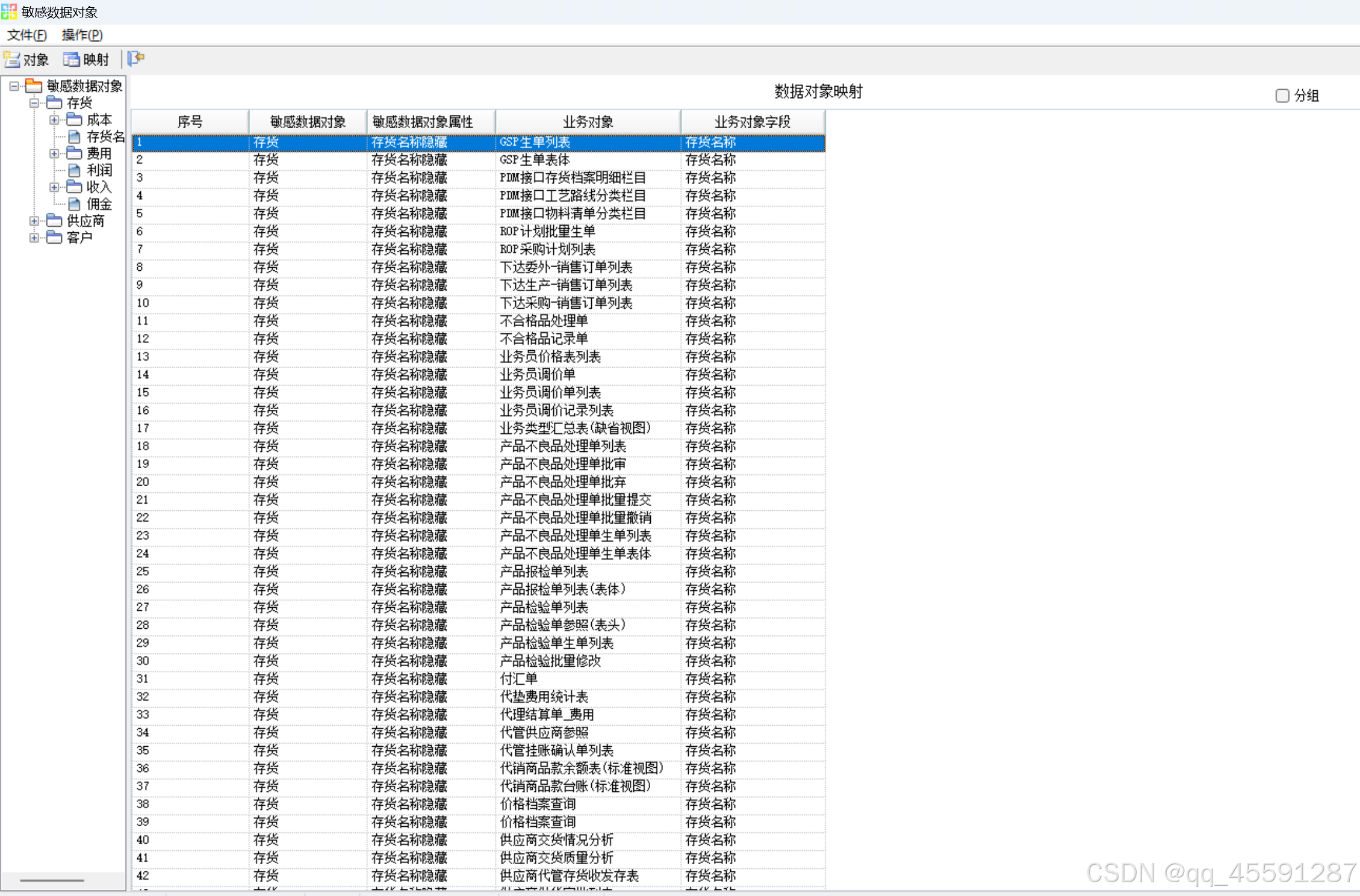Click the 存货名 document icon
The width and height of the screenshot is (1360, 896).
click(x=75, y=137)
